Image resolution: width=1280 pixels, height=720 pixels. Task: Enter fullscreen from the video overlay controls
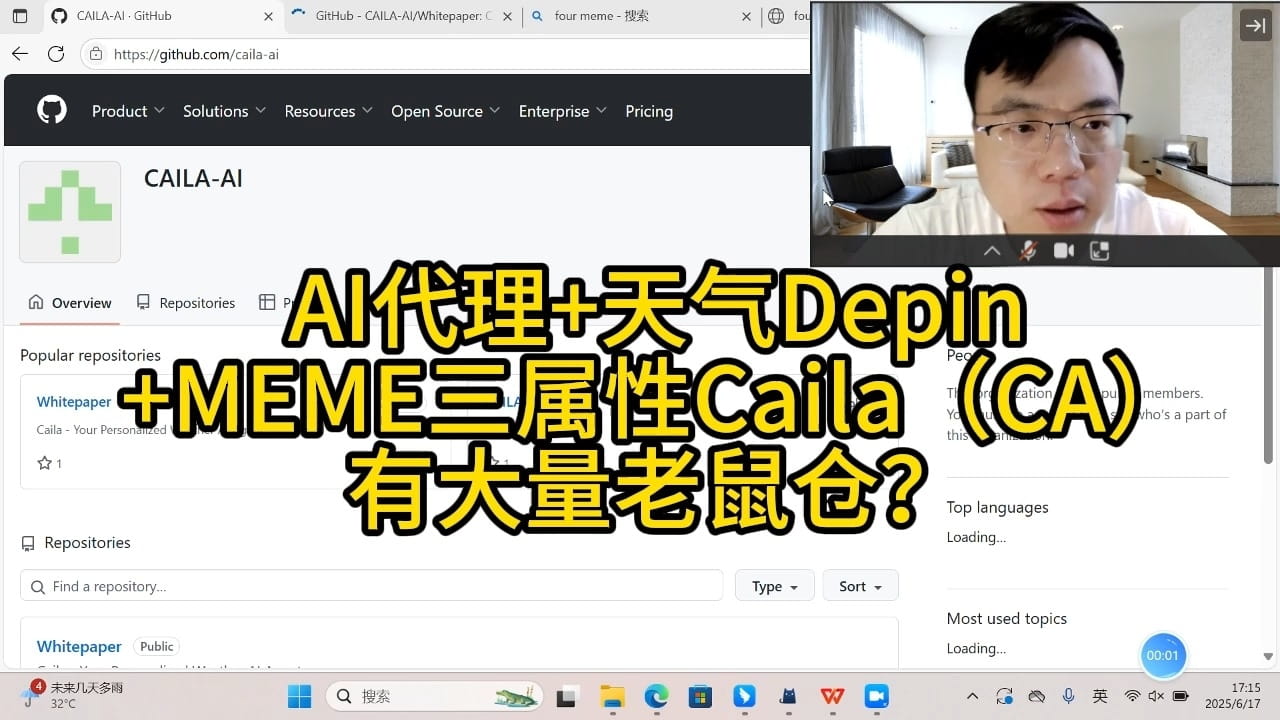click(1099, 250)
